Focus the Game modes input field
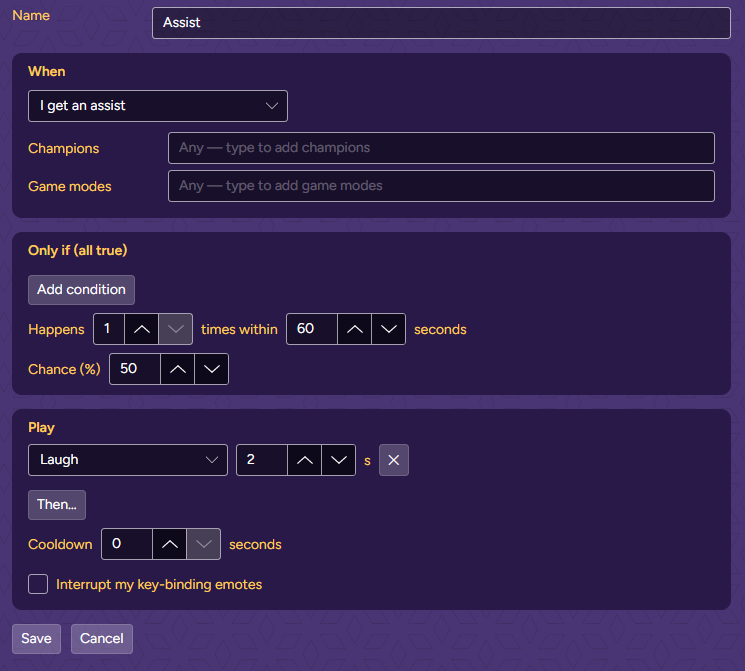 [441, 186]
